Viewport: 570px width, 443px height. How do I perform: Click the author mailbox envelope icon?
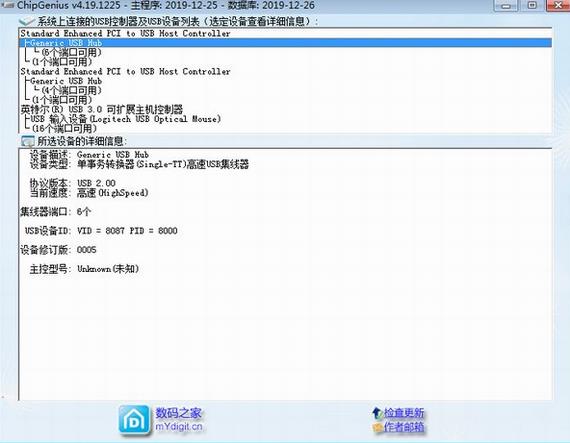(x=377, y=427)
